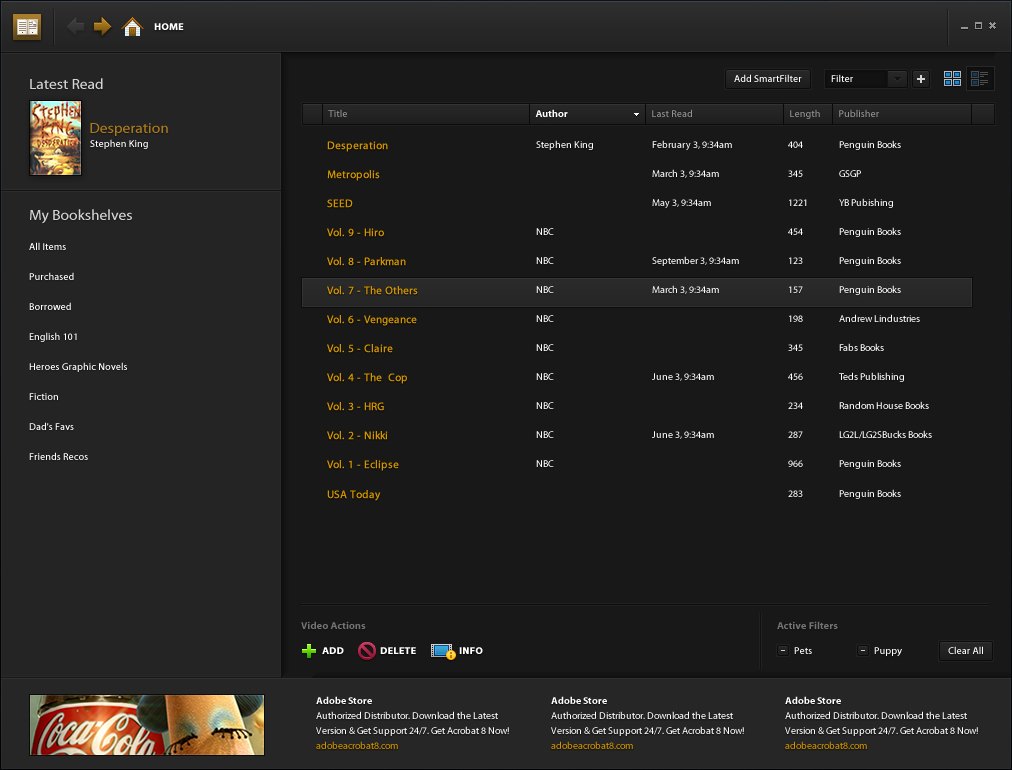Image resolution: width=1012 pixels, height=770 pixels.
Task: Select the All Items bookshelf
Action: coord(48,247)
